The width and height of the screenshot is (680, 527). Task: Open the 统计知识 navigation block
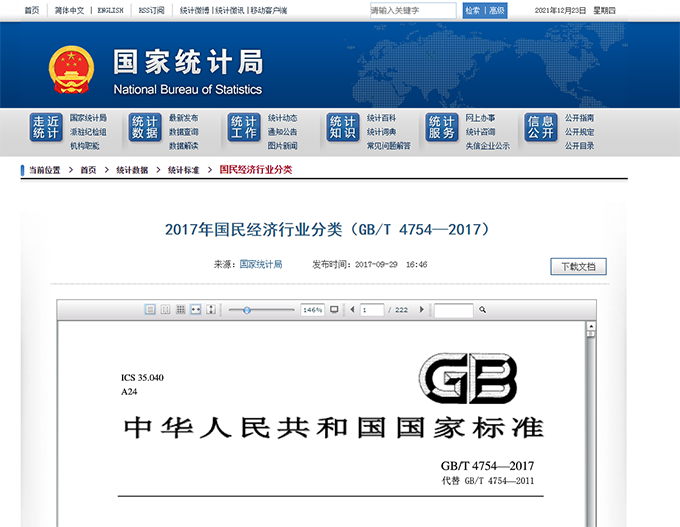click(x=343, y=127)
